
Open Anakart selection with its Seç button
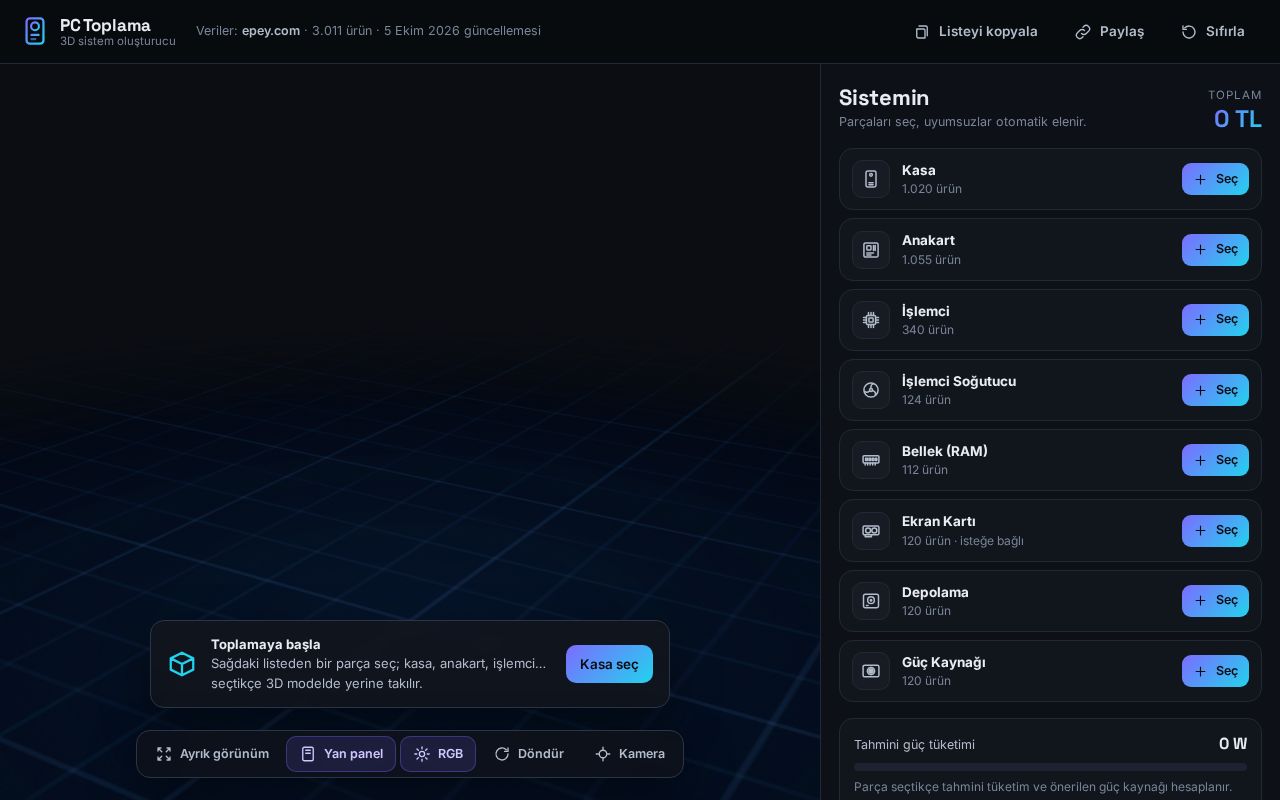[1215, 250]
